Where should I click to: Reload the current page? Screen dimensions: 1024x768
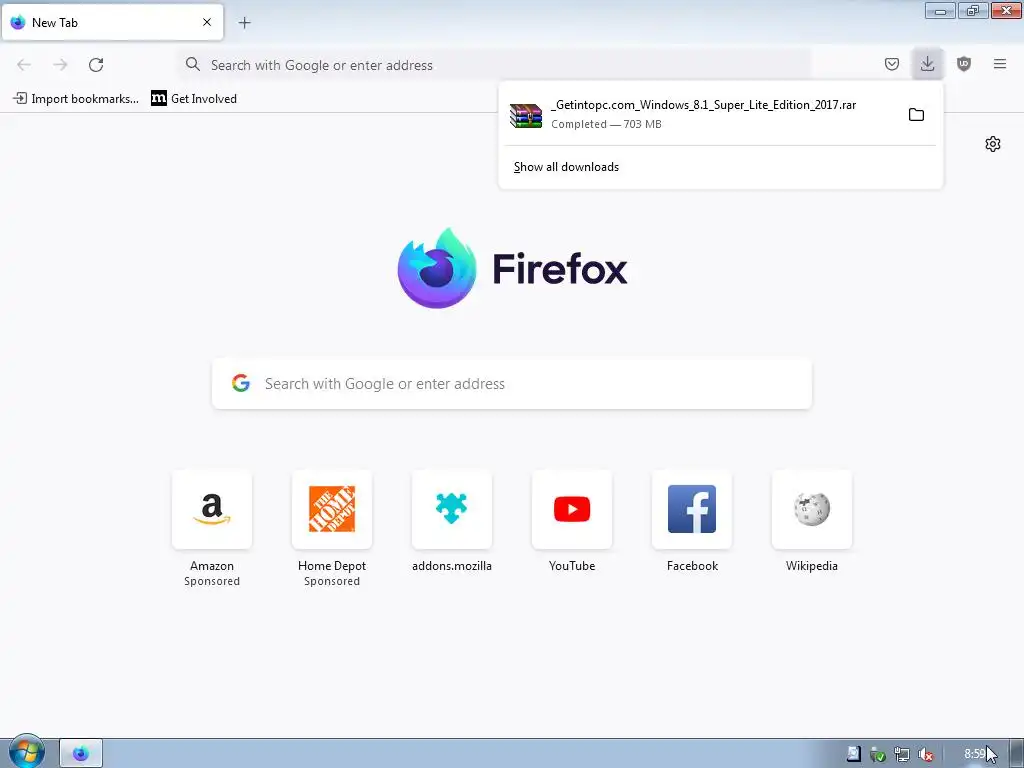(96, 65)
